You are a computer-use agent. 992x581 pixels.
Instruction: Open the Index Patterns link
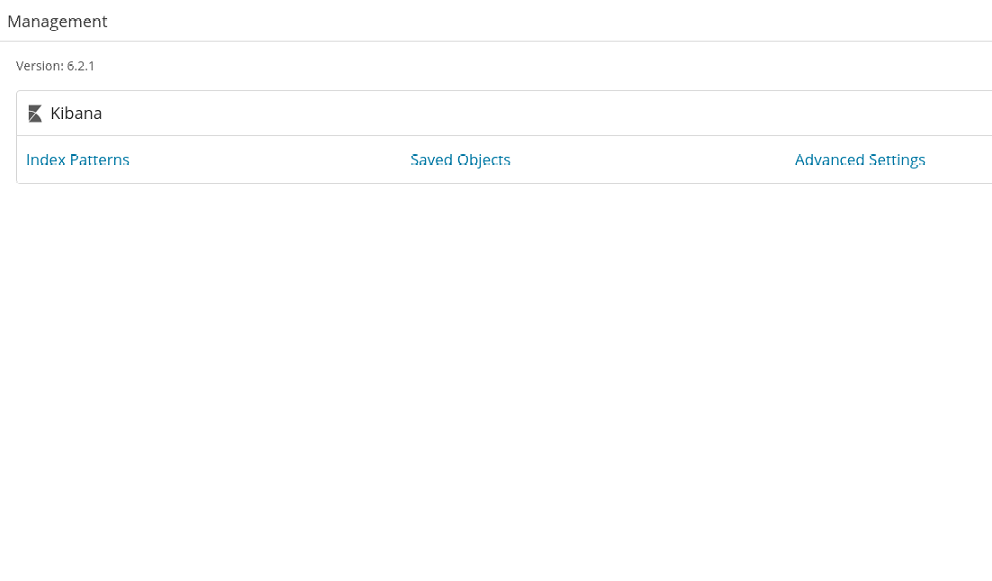[x=77, y=159]
